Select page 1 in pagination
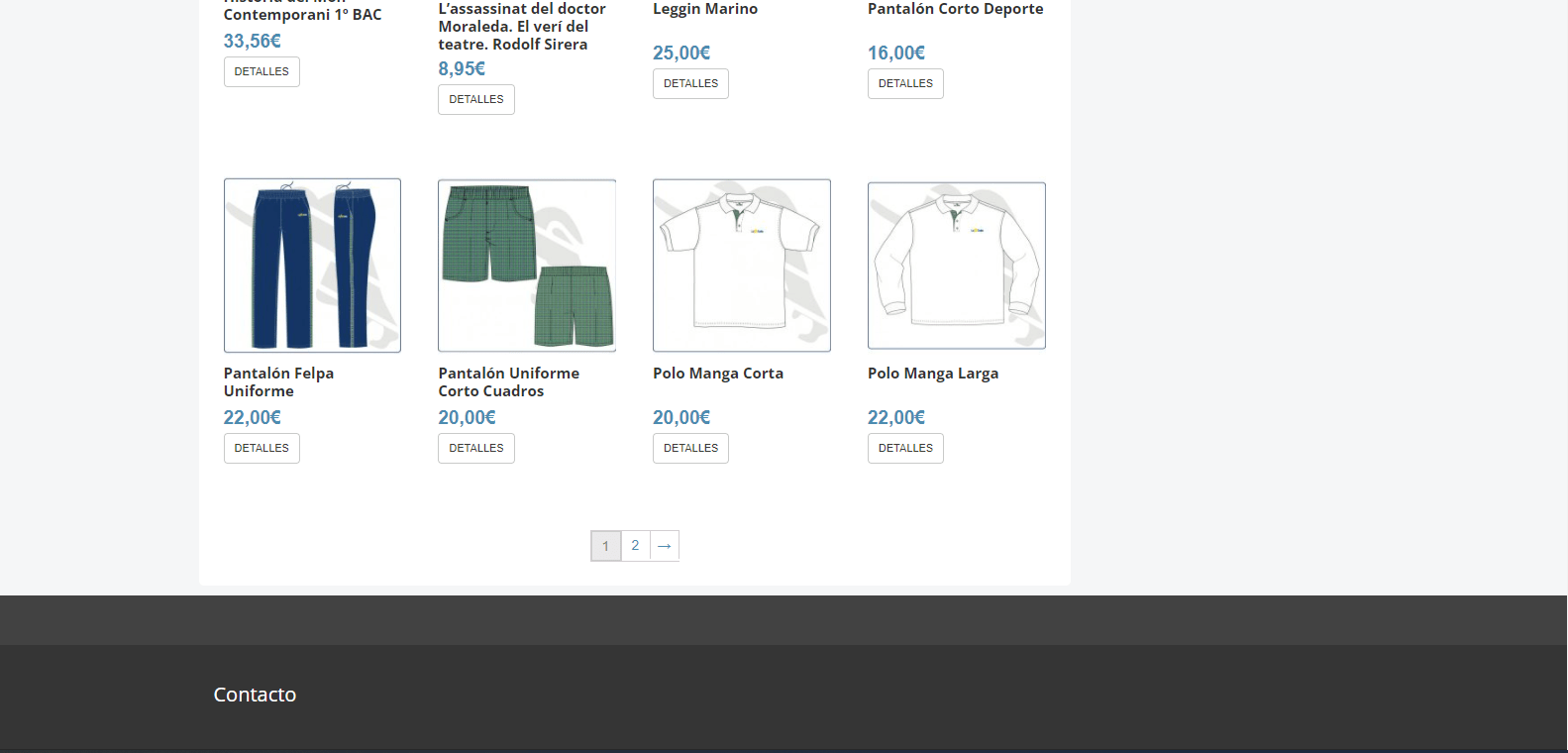Image resolution: width=1568 pixels, height=753 pixels. coord(606,546)
